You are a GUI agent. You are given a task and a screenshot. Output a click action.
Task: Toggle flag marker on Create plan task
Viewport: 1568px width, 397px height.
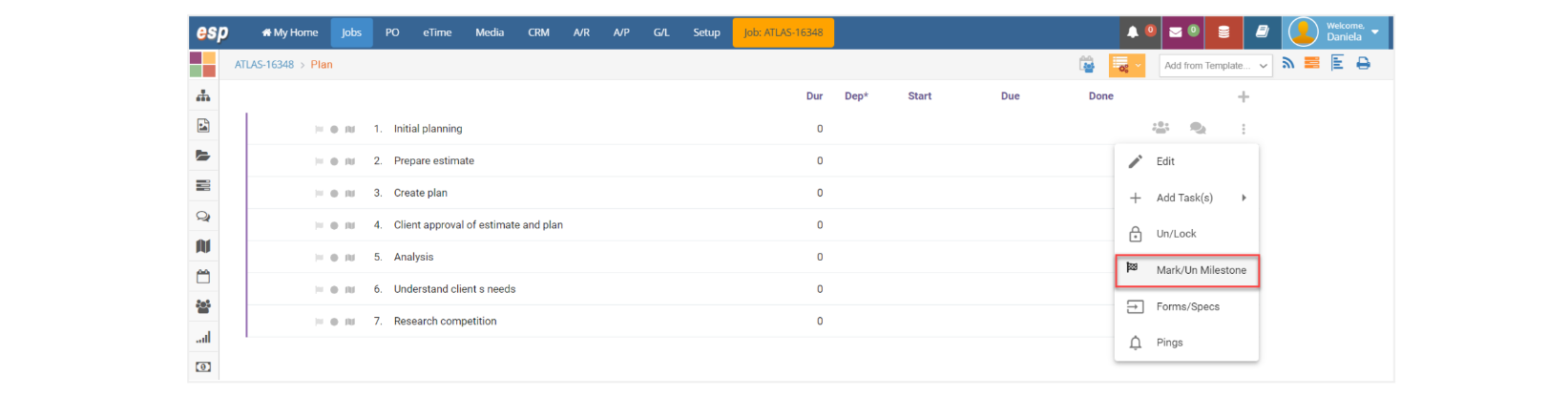[319, 194]
